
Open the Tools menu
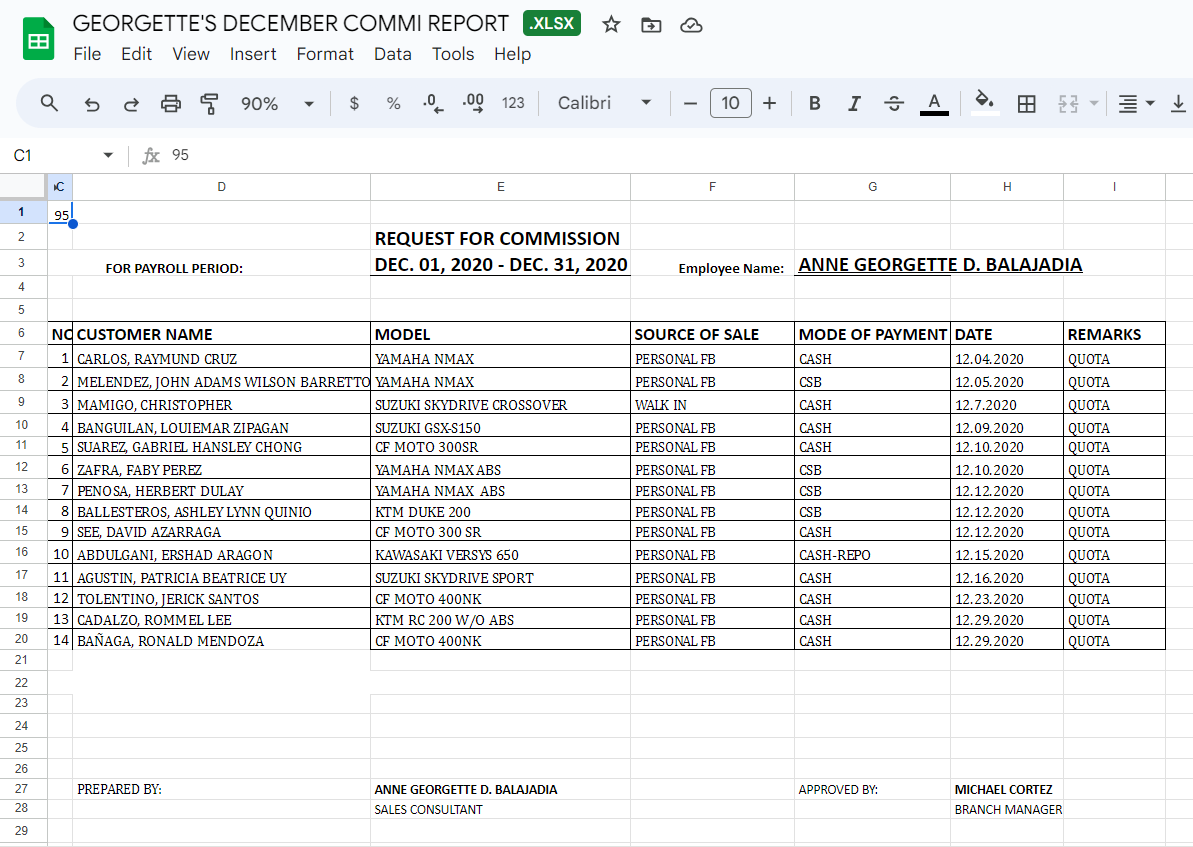click(453, 54)
